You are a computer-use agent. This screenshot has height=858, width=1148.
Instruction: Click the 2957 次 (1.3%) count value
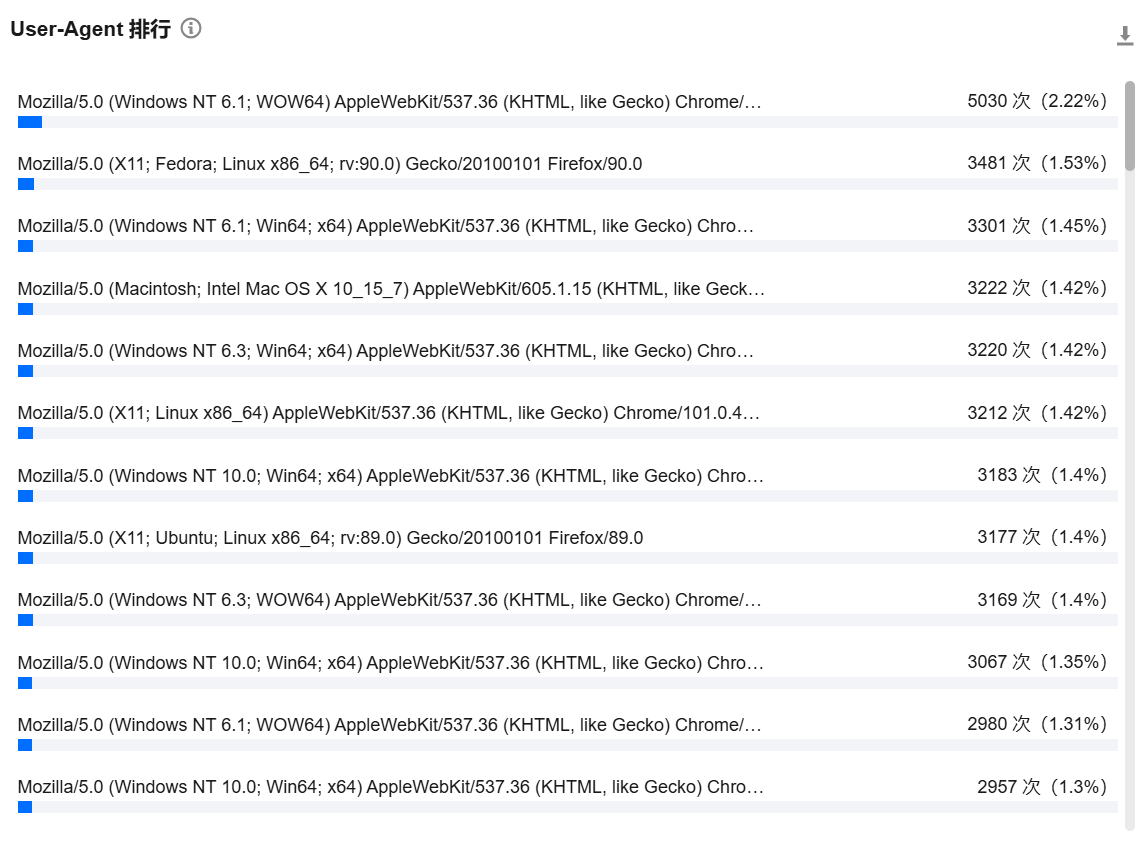(1042, 787)
